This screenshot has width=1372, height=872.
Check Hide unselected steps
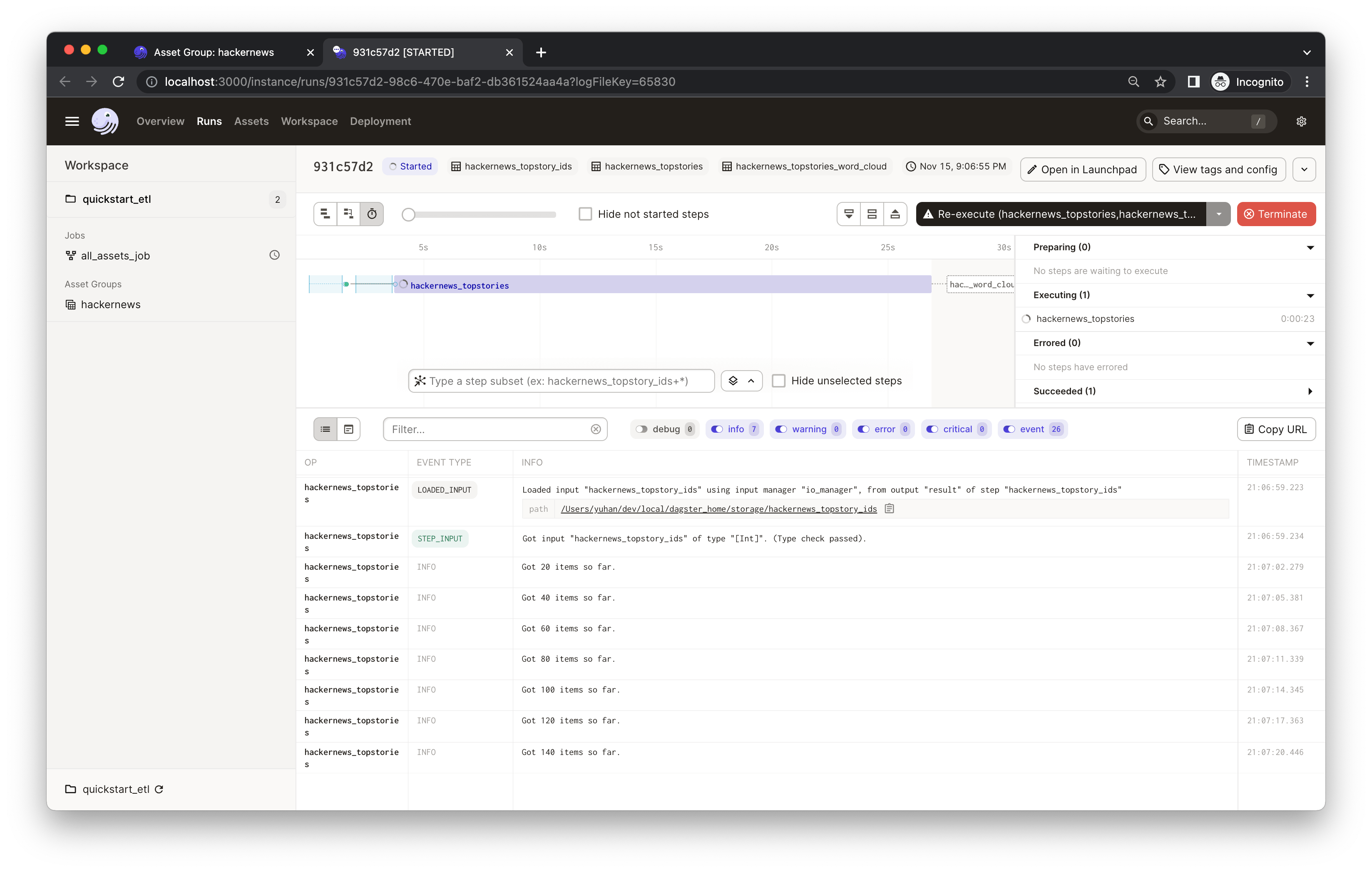point(778,381)
